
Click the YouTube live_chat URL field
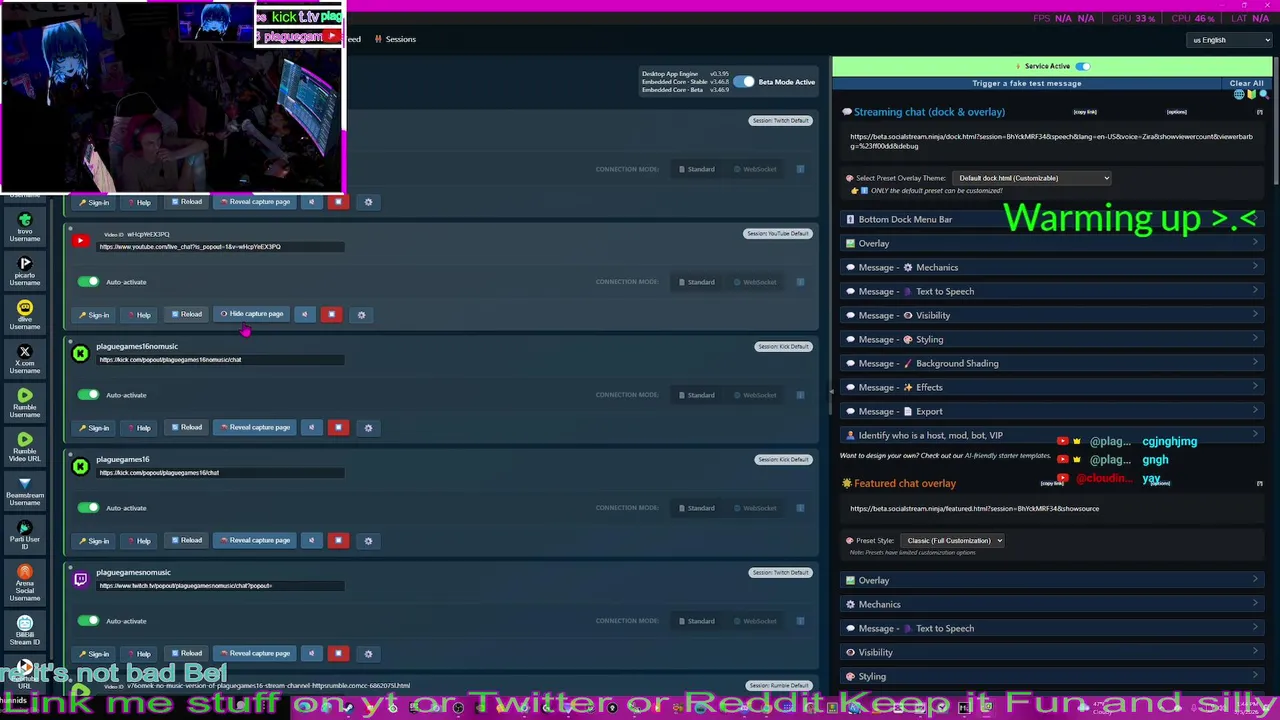tap(220, 247)
